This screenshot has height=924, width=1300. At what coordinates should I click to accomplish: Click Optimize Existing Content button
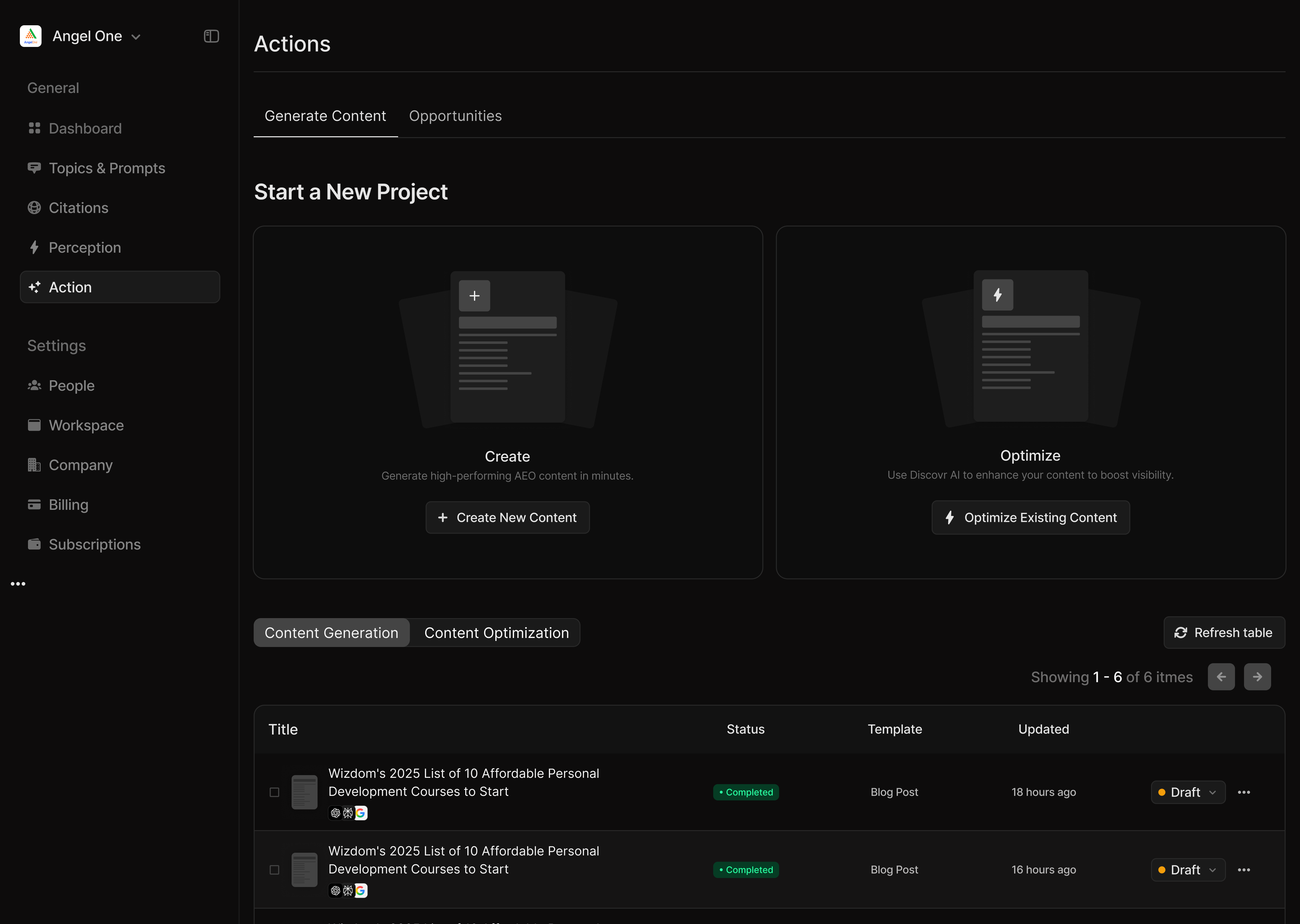coord(1030,518)
